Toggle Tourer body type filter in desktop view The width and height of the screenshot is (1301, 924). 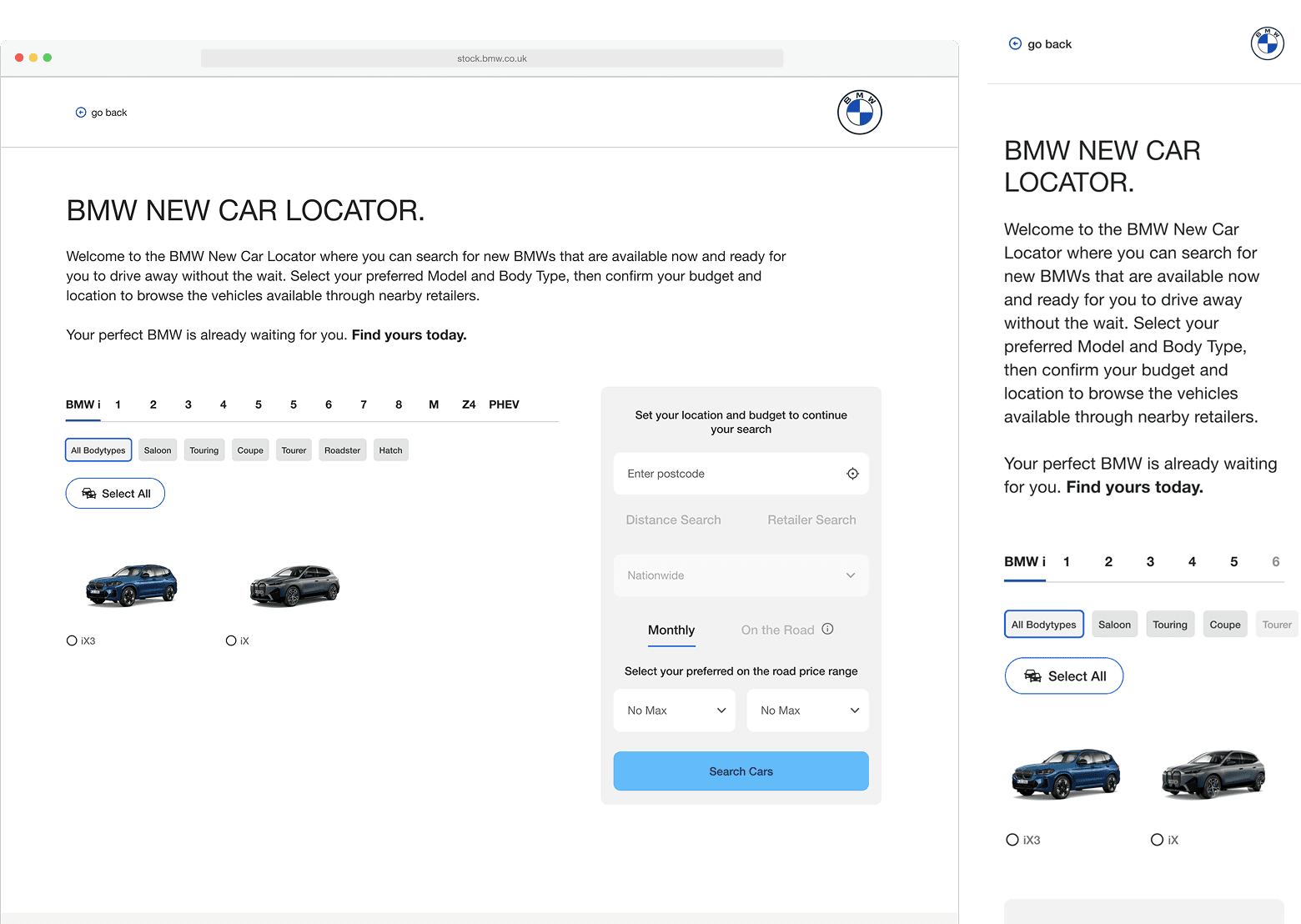[294, 450]
